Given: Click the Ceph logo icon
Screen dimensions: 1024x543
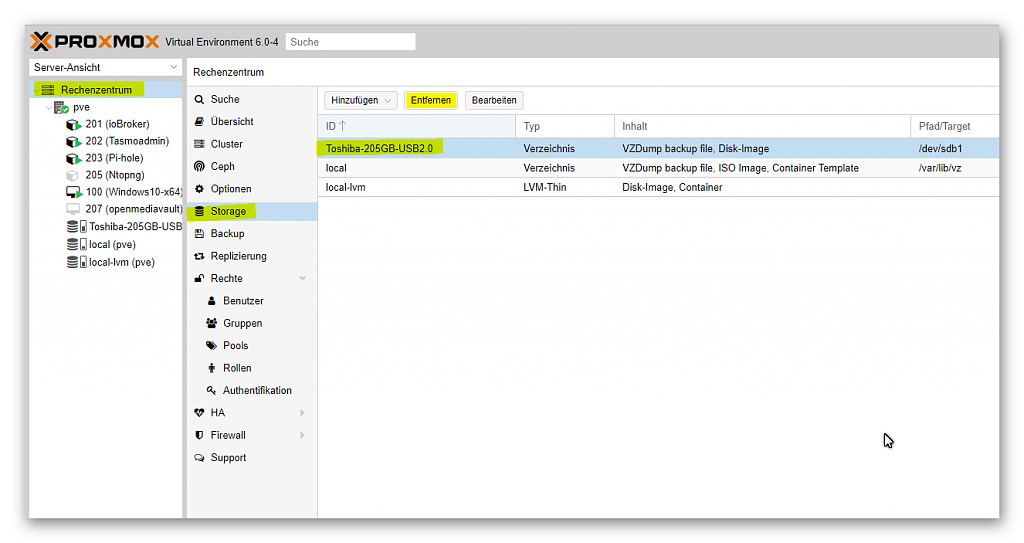Looking at the screenshot, I should pos(199,167).
